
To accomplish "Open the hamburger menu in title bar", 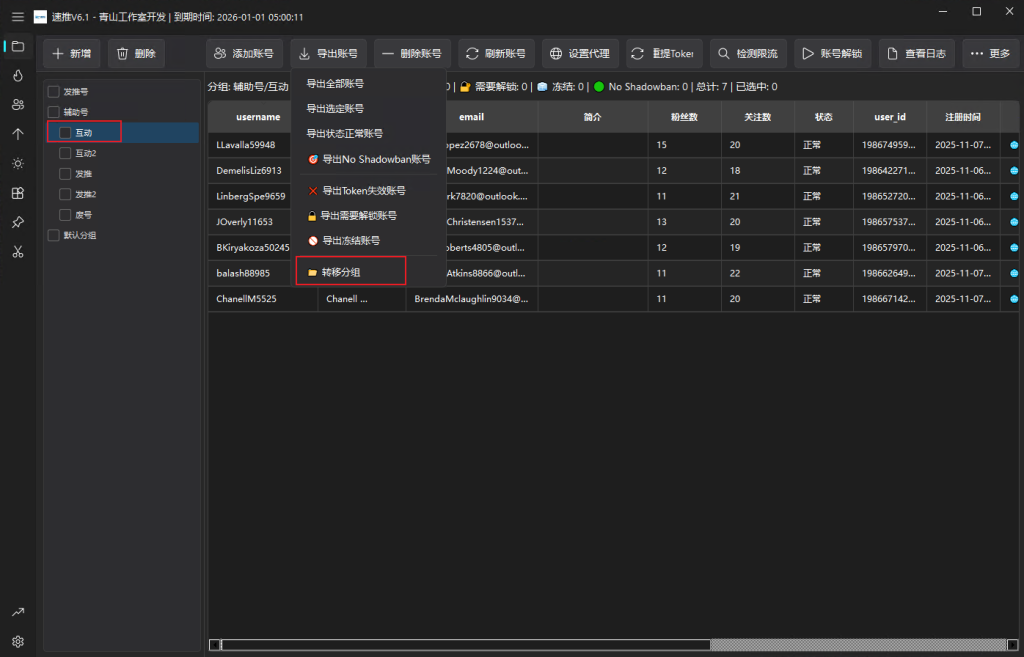I will [17, 17].
